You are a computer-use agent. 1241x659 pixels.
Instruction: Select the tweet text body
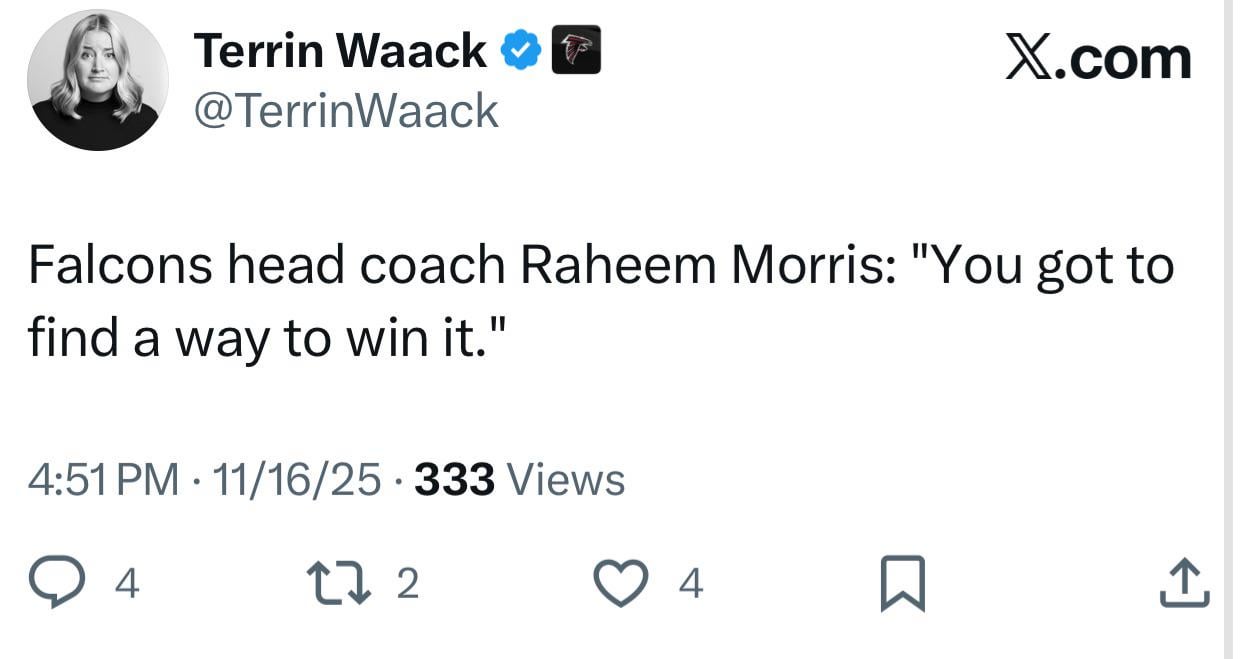(x=600, y=300)
